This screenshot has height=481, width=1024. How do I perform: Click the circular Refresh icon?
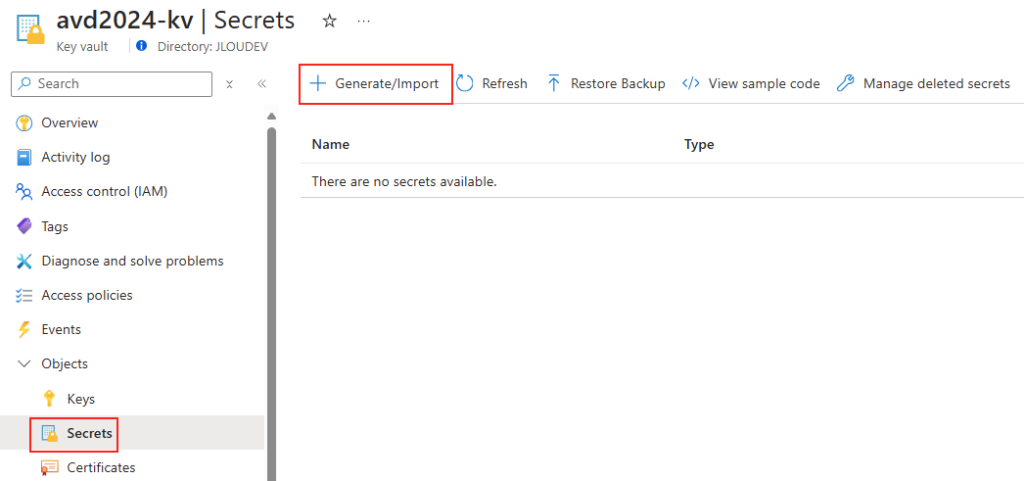pyautogui.click(x=464, y=84)
